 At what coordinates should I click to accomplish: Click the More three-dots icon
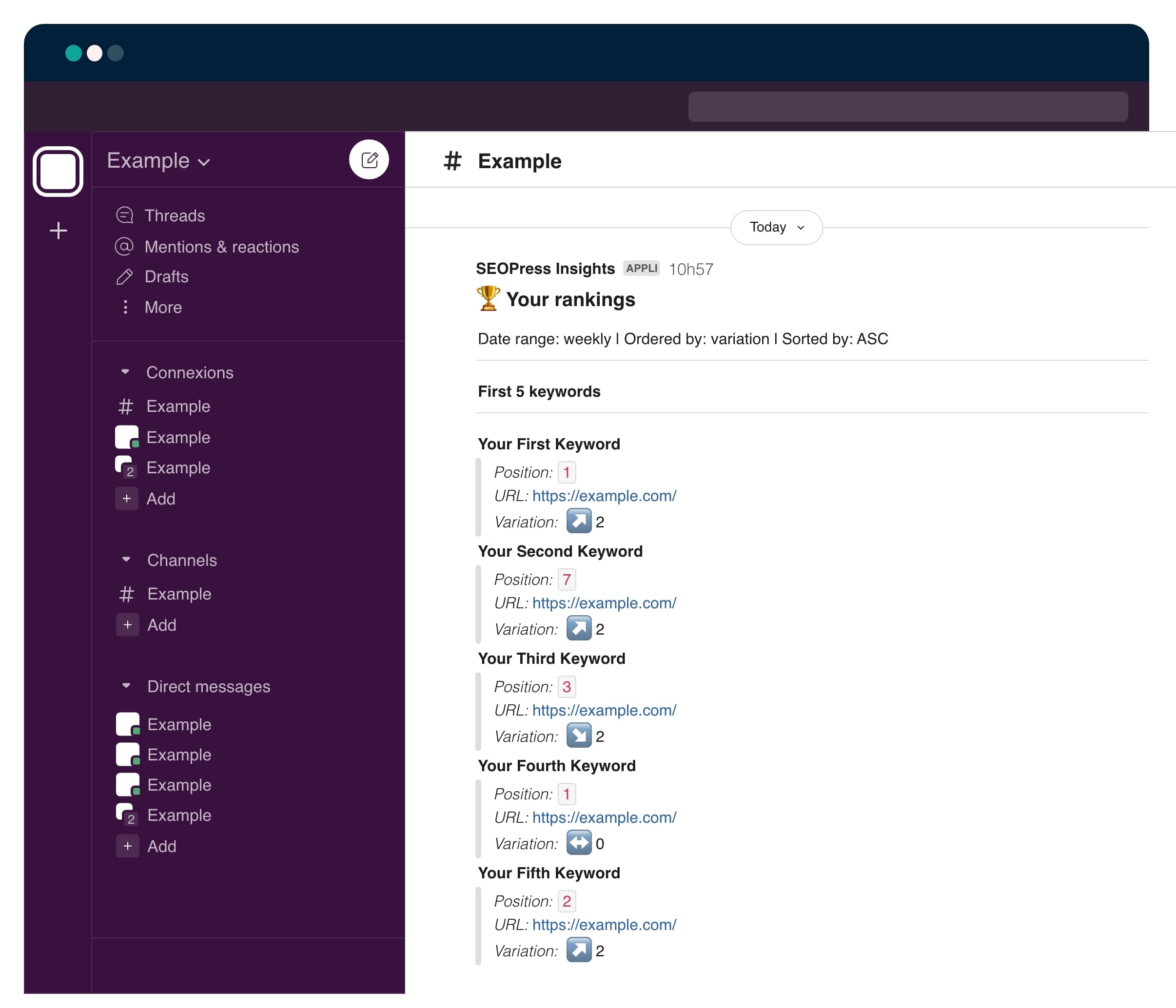(125, 307)
